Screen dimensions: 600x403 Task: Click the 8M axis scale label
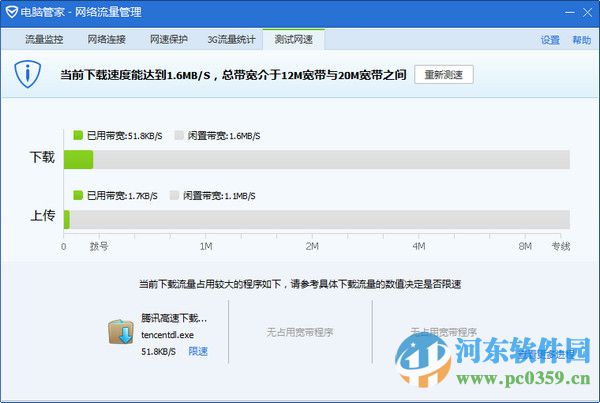(x=525, y=246)
